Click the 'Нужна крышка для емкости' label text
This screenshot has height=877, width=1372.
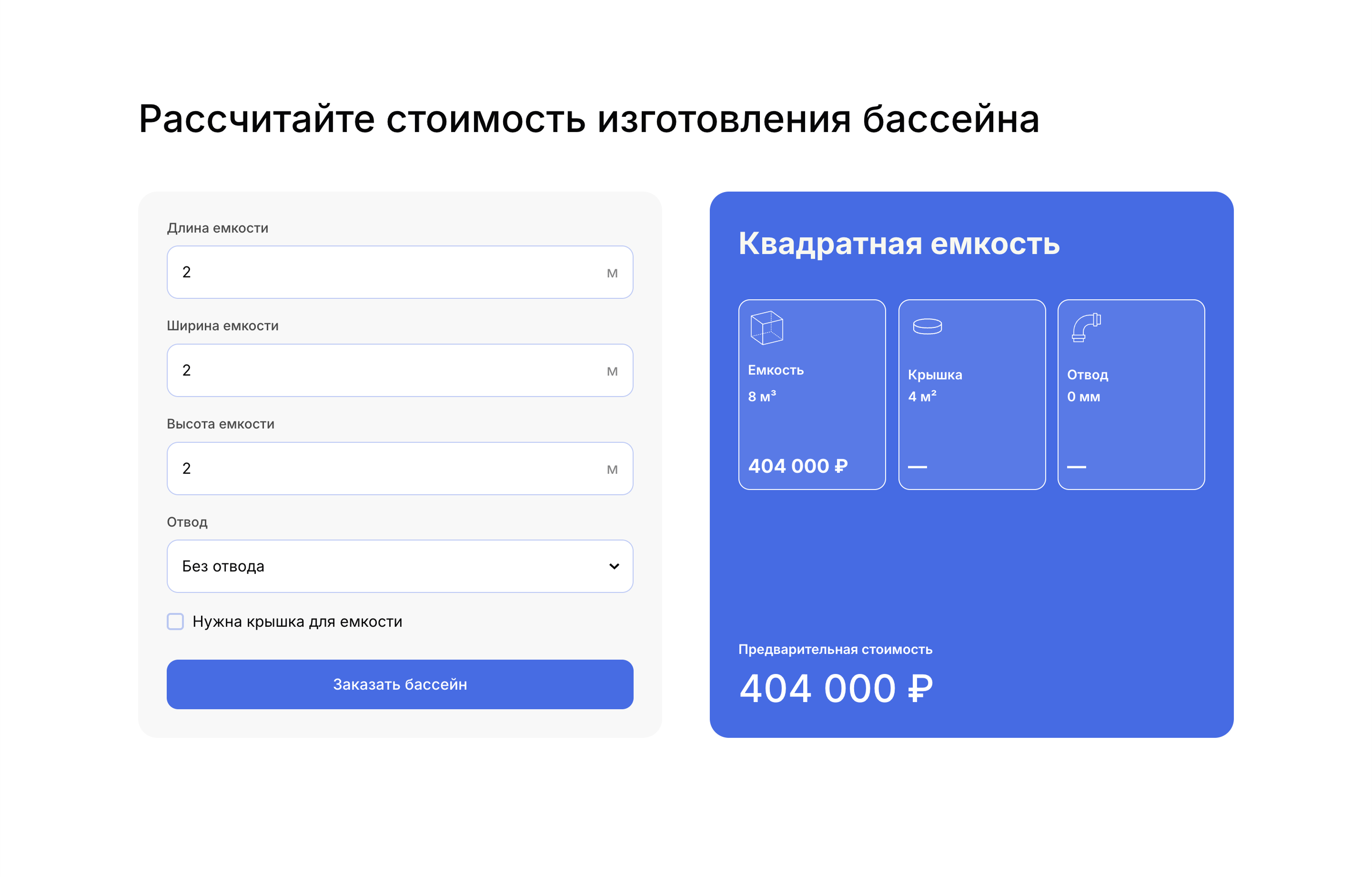tap(297, 622)
